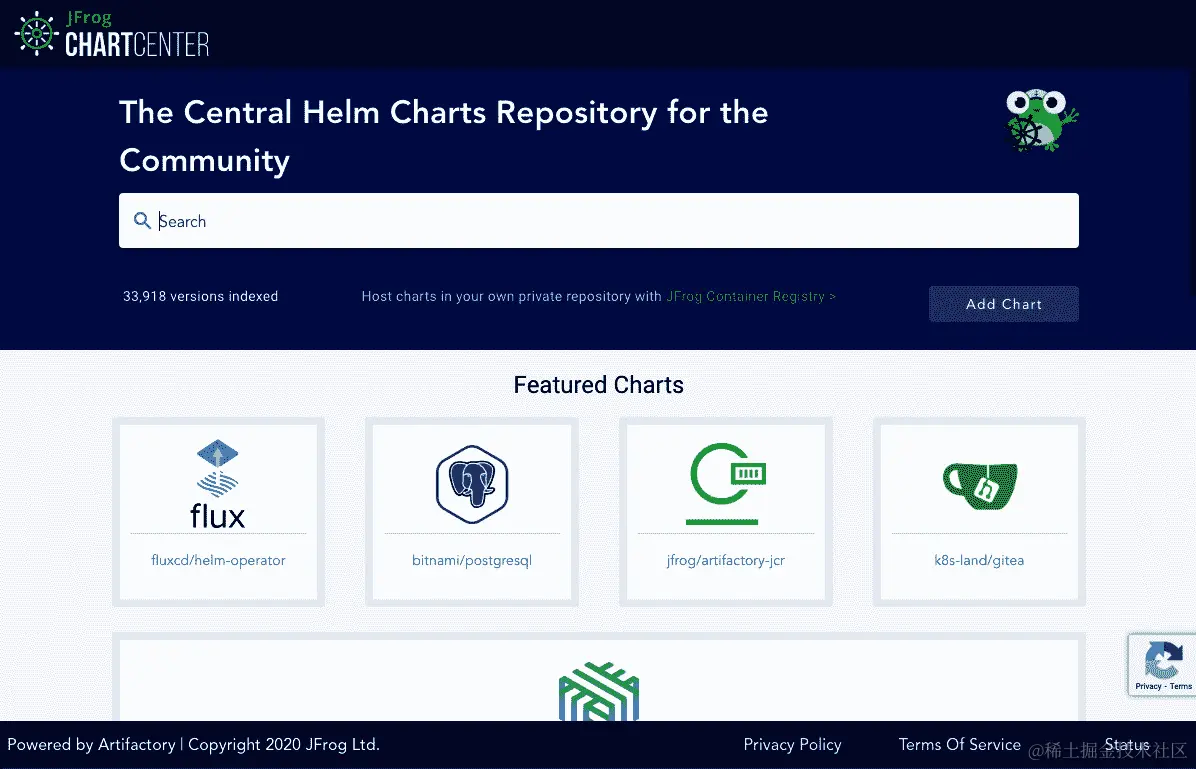Click the search magnifier icon

coord(142,220)
